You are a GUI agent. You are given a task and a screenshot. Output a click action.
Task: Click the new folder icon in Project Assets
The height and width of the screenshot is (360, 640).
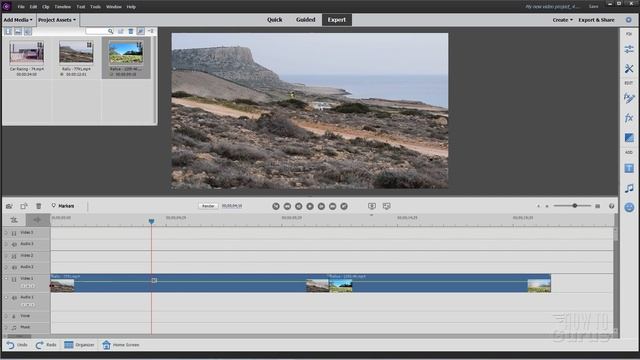120,31
